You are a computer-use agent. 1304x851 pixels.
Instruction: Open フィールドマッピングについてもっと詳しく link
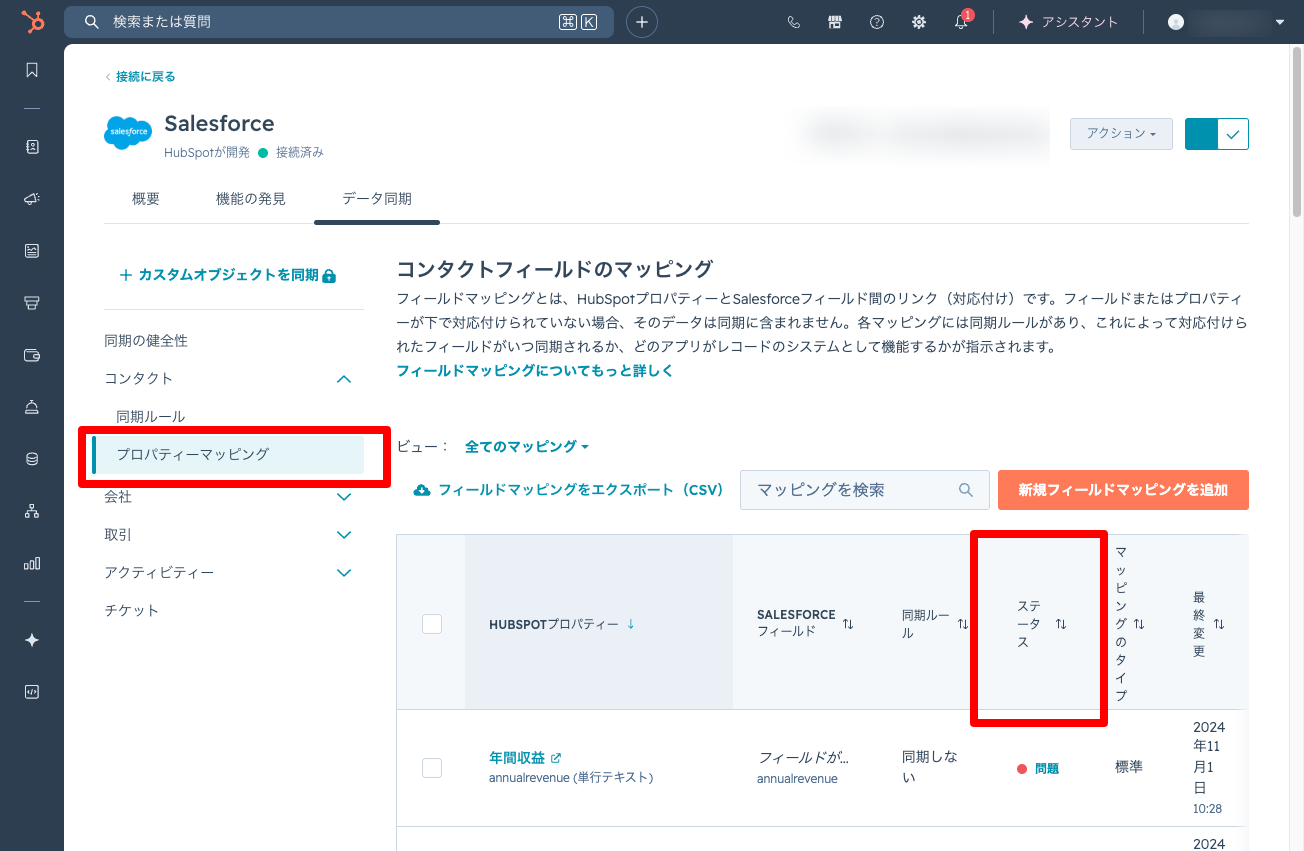535,371
